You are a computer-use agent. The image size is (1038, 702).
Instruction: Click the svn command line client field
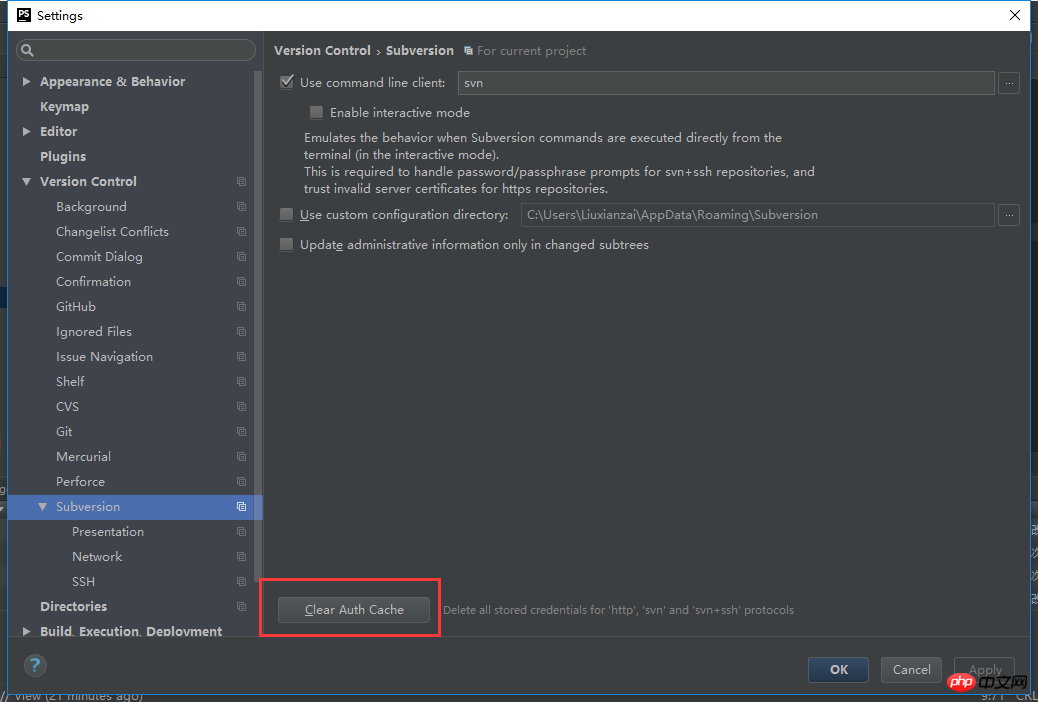tap(726, 83)
